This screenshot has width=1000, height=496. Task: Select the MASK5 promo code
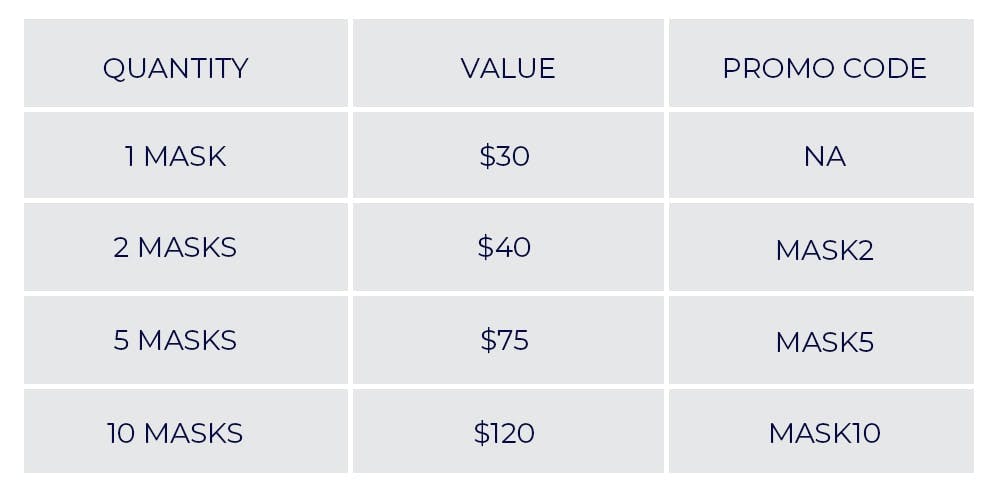tap(824, 342)
